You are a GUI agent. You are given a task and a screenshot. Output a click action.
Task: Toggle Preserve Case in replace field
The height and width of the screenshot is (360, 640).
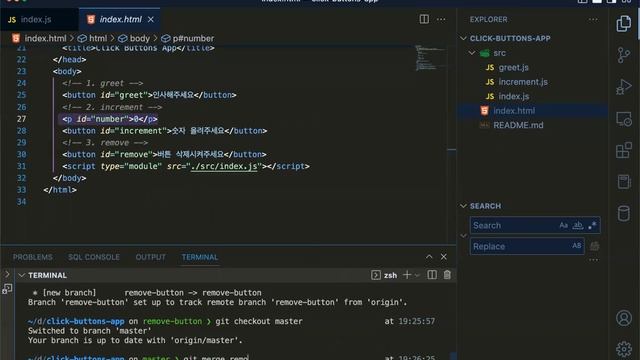click(577, 246)
